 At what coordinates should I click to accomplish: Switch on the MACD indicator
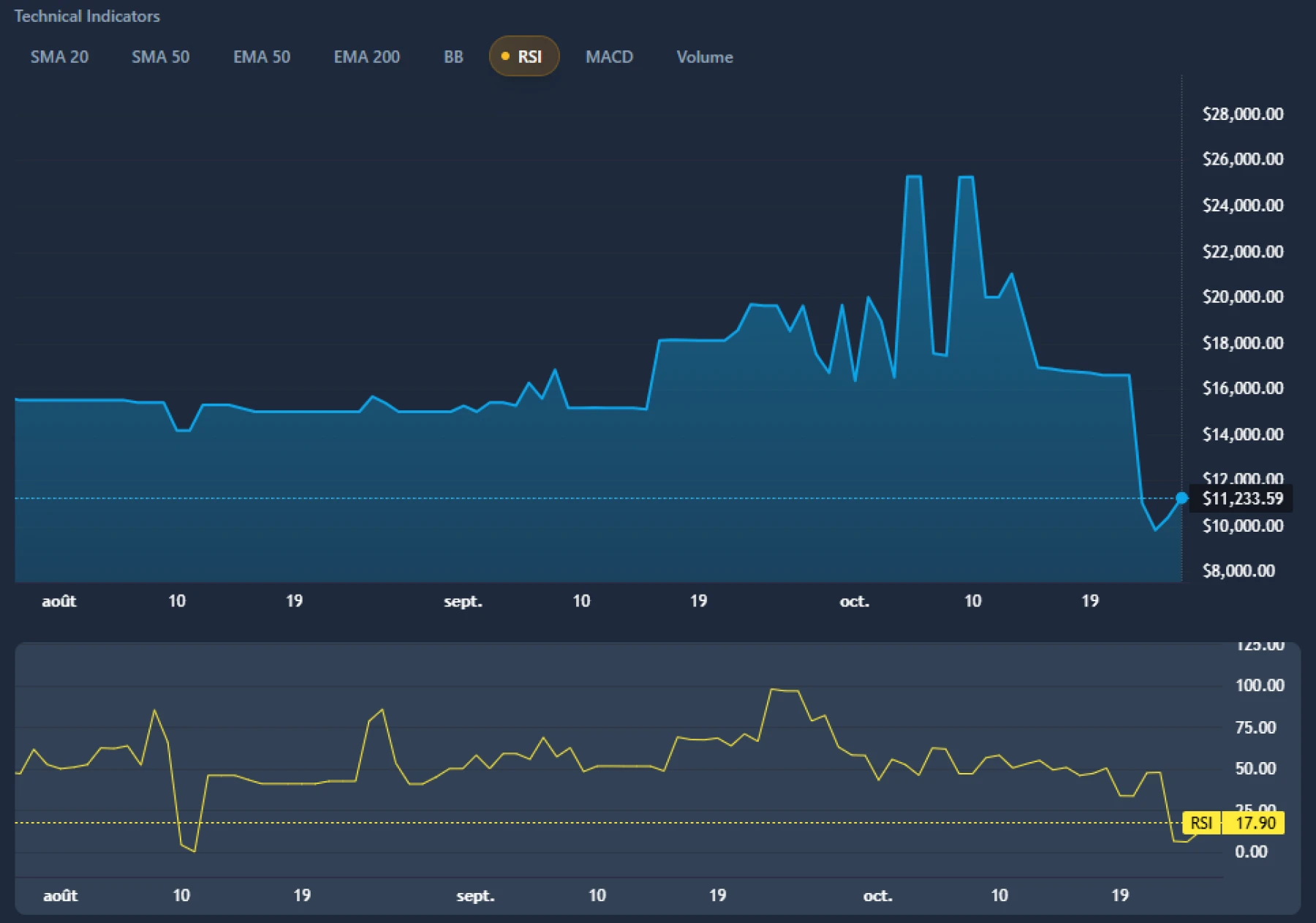(x=609, y=57)
